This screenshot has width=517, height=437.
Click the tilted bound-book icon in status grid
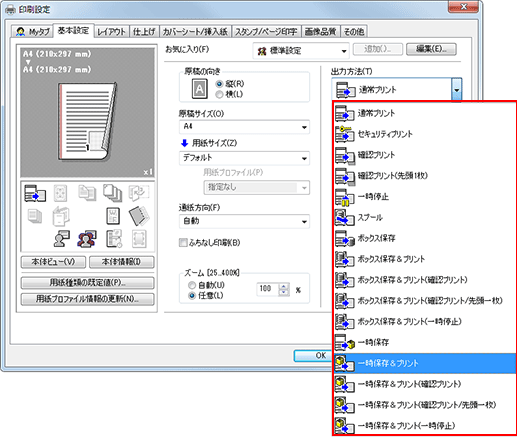pos(139,216)
